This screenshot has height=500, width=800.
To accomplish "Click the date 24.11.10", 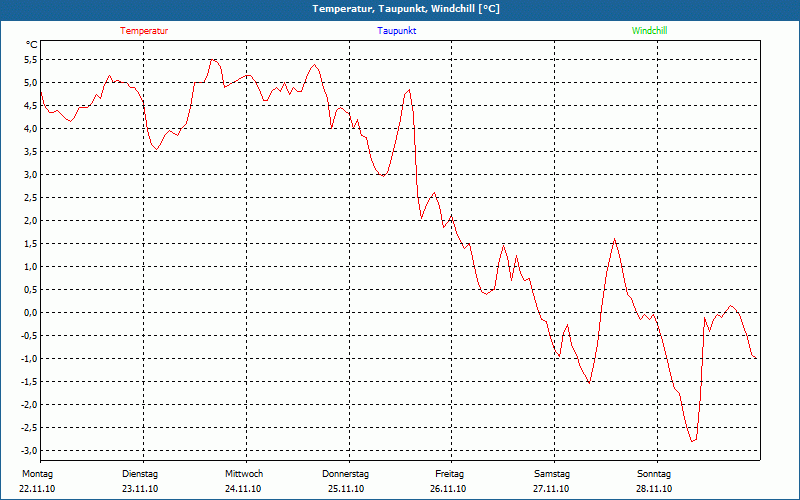I will click(x=243, y=489).
